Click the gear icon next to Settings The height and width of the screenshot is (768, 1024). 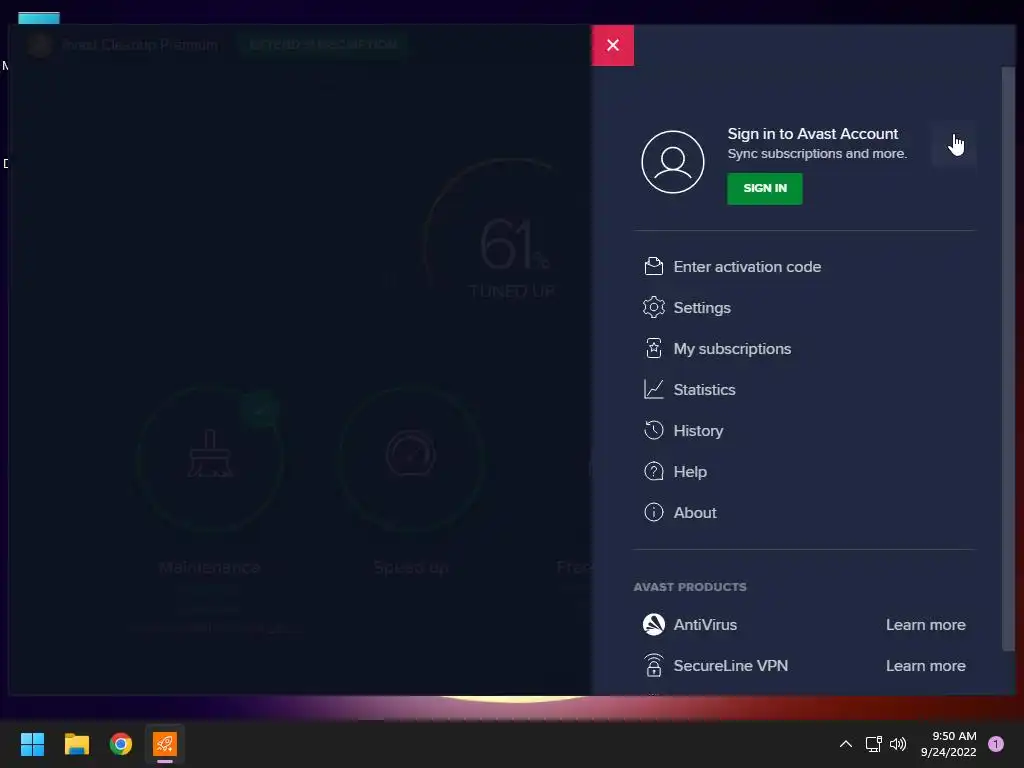pos(654,307)
